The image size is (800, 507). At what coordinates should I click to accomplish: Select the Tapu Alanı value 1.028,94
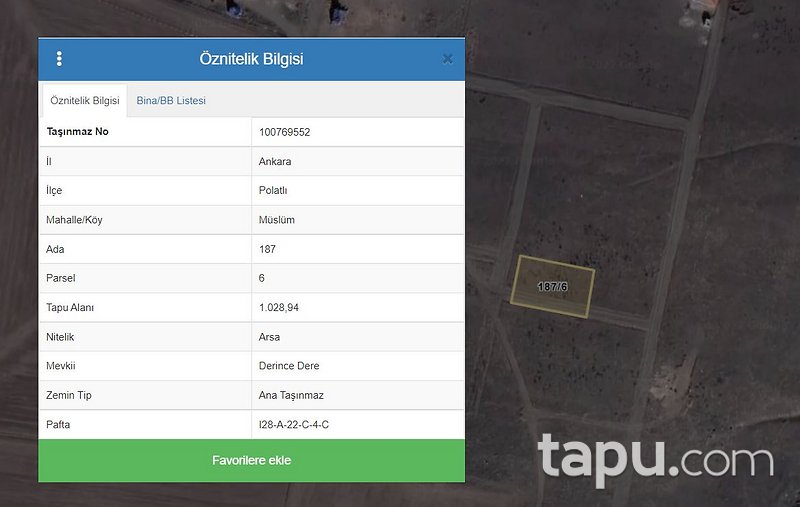point(278,307)
